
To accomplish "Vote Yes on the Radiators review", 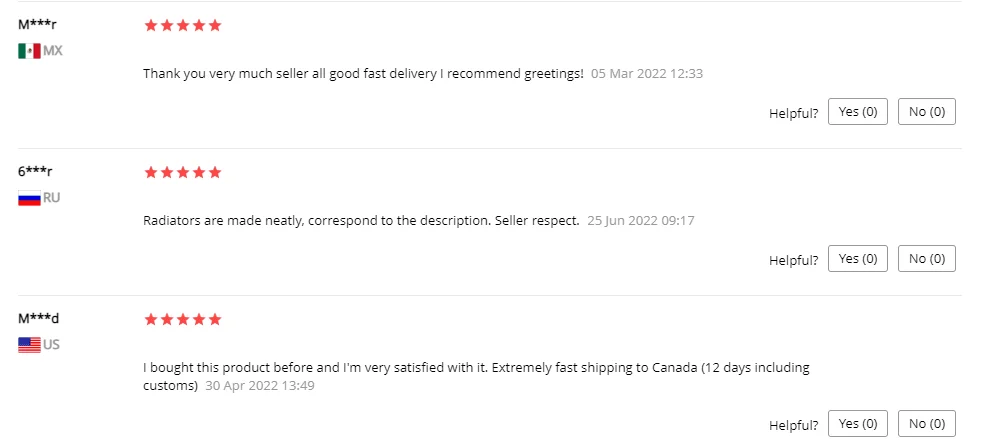I will click(858, 259).
